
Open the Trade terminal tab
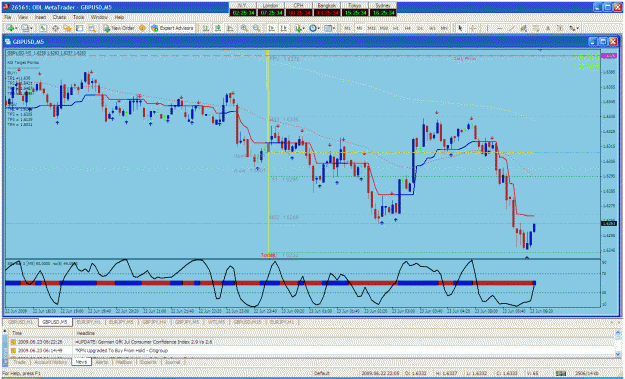(x=20, y=362)
